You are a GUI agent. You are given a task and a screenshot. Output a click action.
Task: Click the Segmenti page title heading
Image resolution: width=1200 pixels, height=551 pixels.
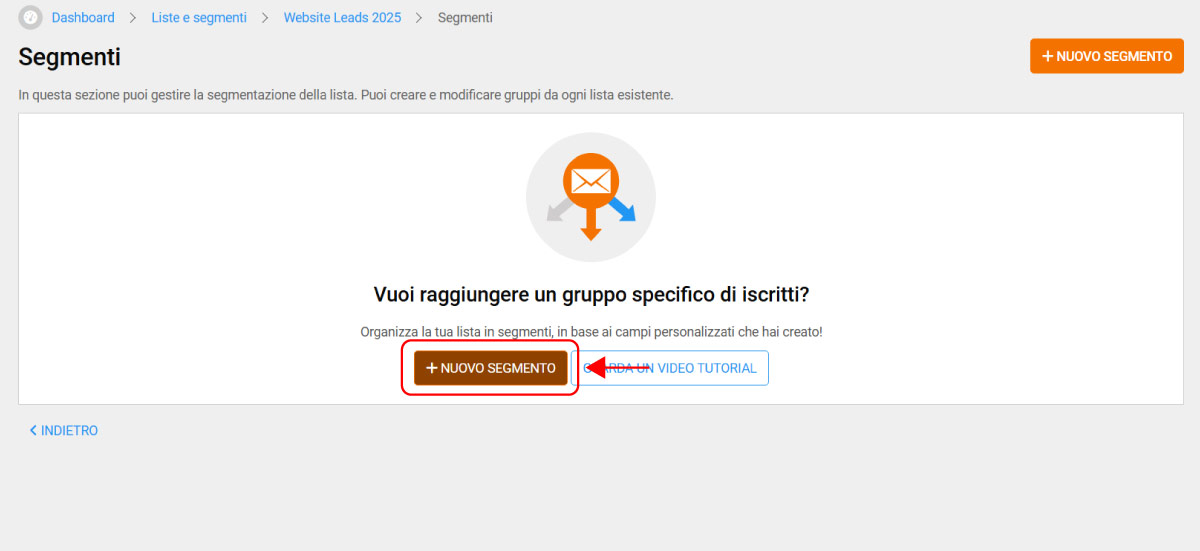[69, 57]
